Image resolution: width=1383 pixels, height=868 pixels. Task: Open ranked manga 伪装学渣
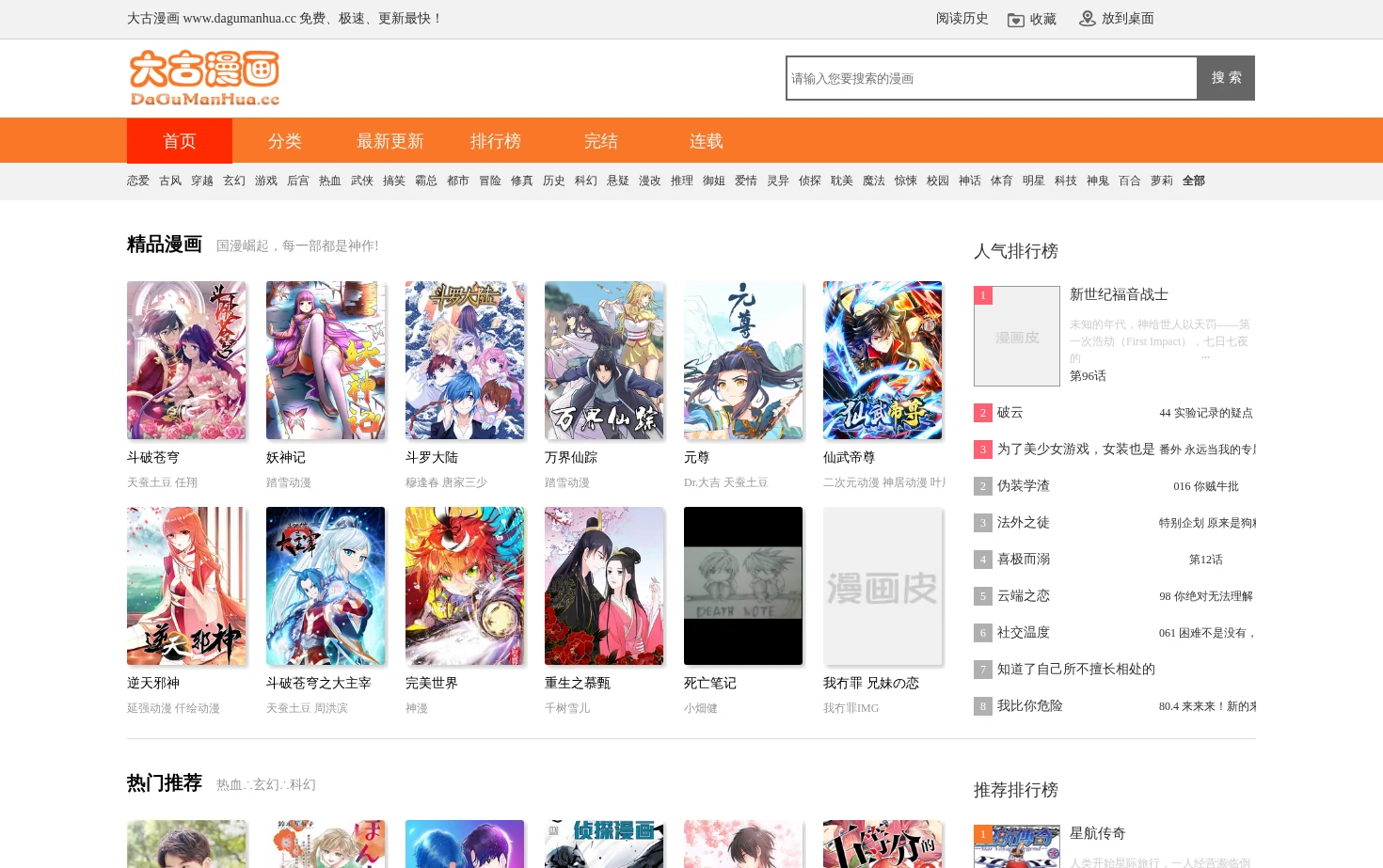tap(1024, 486)
